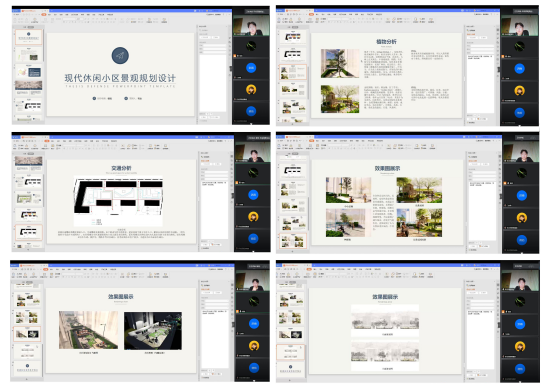Click the green-streak dark avatar in top-right screenshot
Image resolution: width=553 pixels, height=391 pixels.
[519, 46]
